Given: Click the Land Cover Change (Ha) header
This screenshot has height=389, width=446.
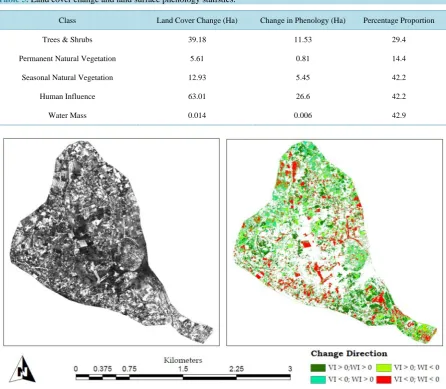Looking at the screenshot, I should [x=197, y=20].
